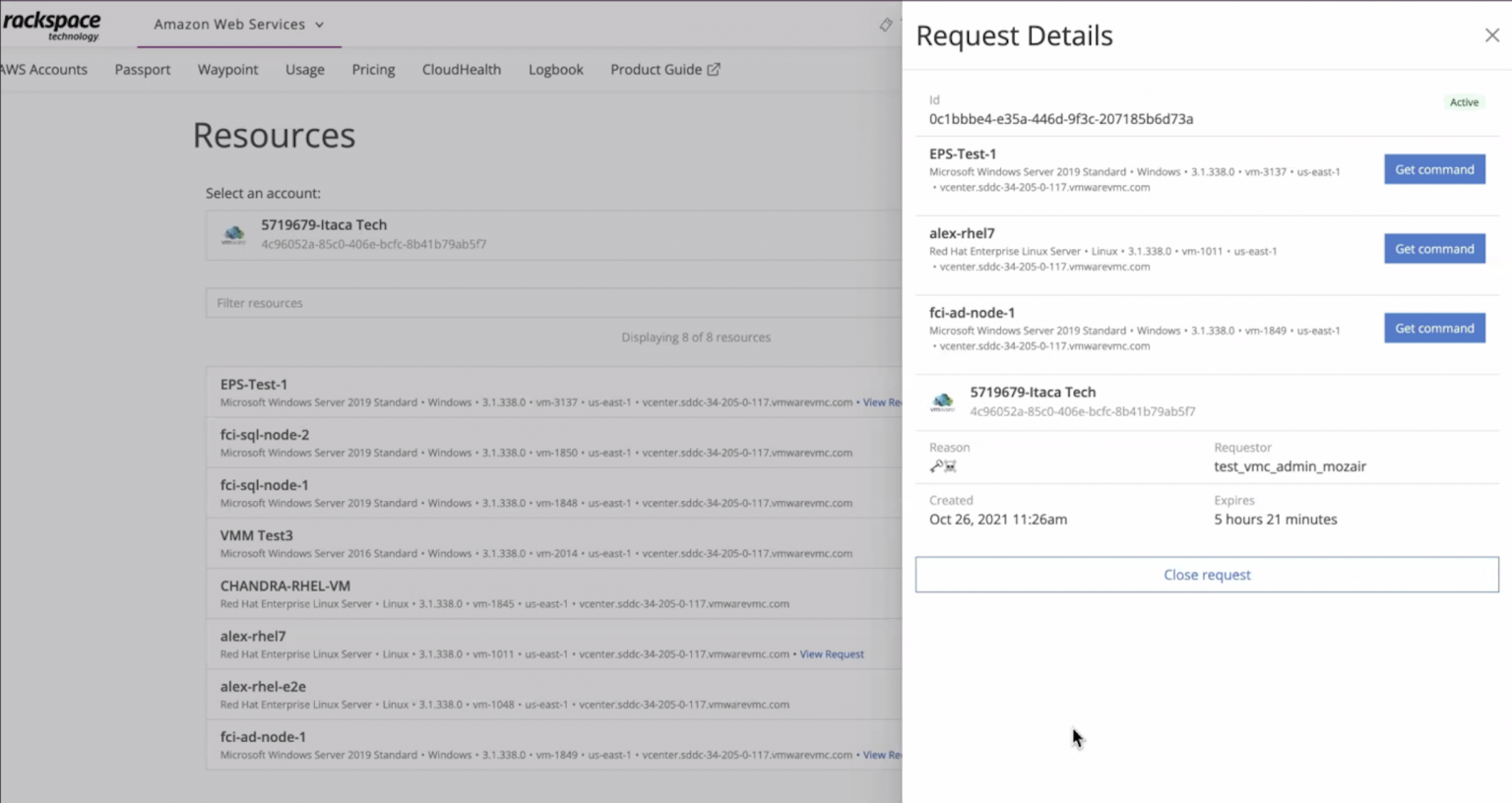Click the Rackspace Technology logo
The image size is (1512, 803).
point(51,25)
